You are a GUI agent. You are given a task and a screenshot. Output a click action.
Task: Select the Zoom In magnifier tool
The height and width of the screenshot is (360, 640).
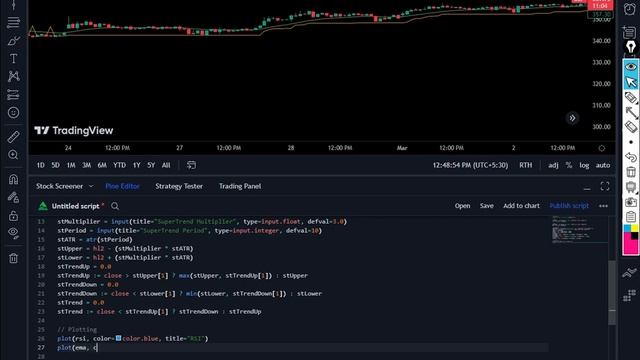point(13,155)
